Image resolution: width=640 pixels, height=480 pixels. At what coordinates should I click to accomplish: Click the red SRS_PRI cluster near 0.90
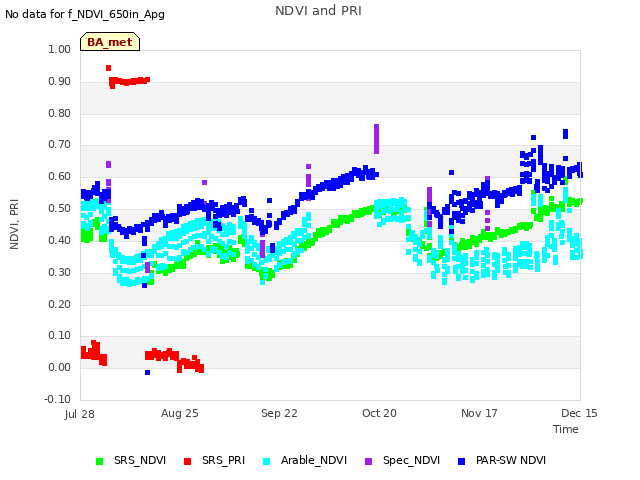(129, 81)
